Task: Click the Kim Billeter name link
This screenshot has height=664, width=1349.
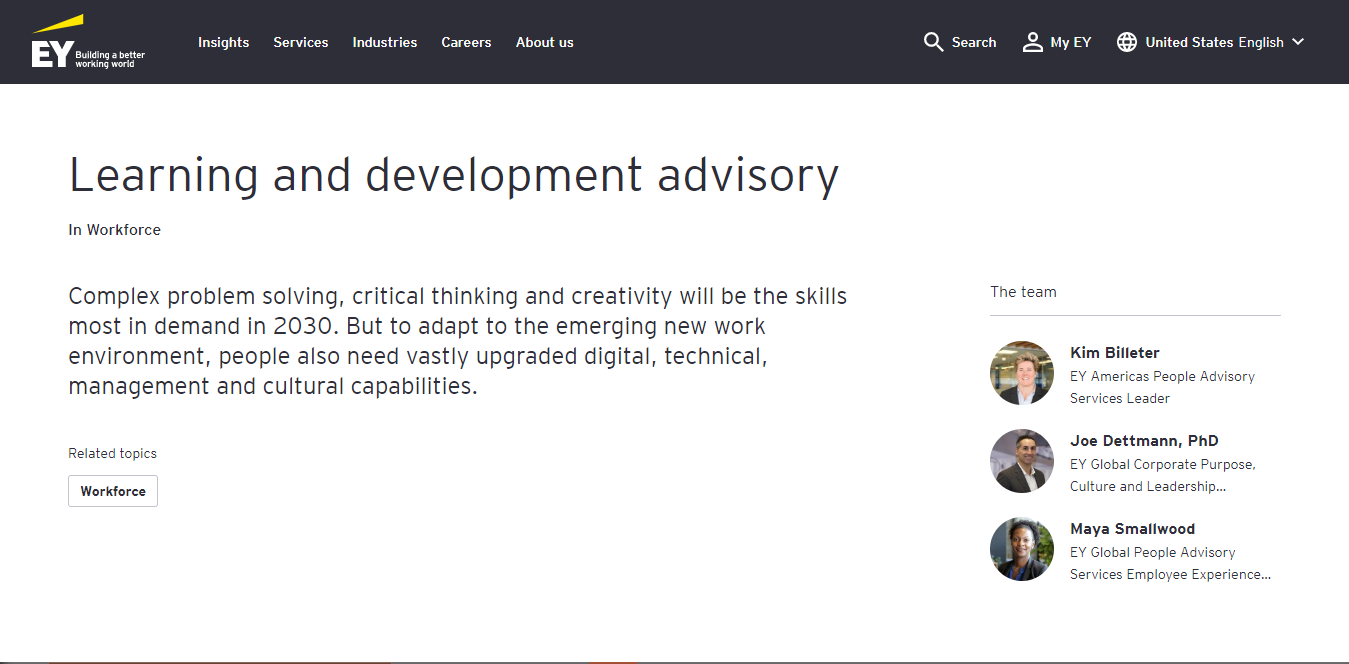Action: point(1114,353)
